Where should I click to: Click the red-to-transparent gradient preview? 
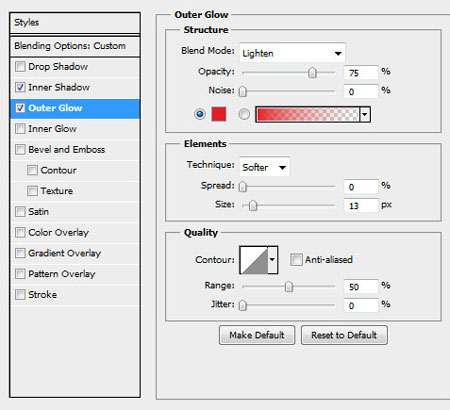[x=308, y=114]
